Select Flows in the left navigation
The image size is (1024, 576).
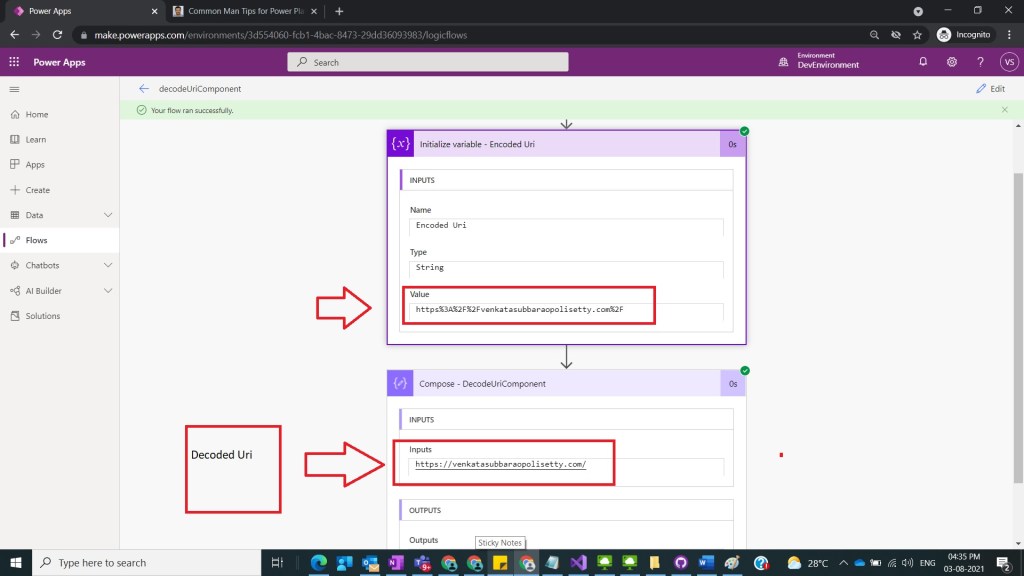coord(36,240)
